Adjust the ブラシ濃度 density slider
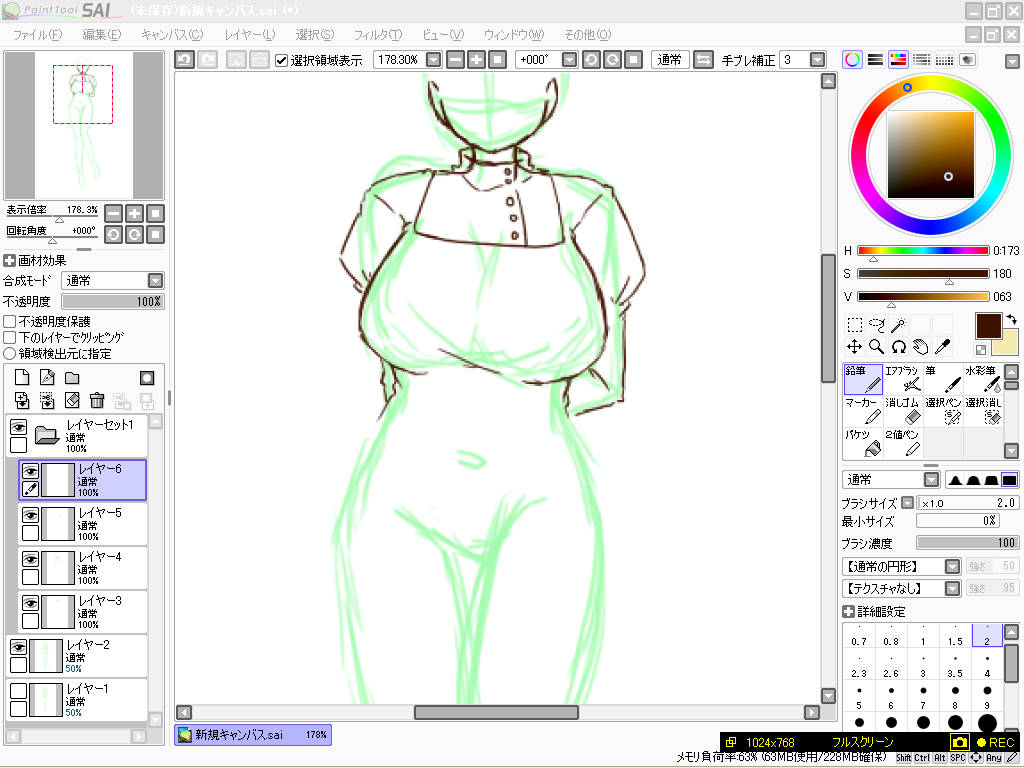Image resolution: width=1024 pixels, height=768 pixels. coord(967,543)
